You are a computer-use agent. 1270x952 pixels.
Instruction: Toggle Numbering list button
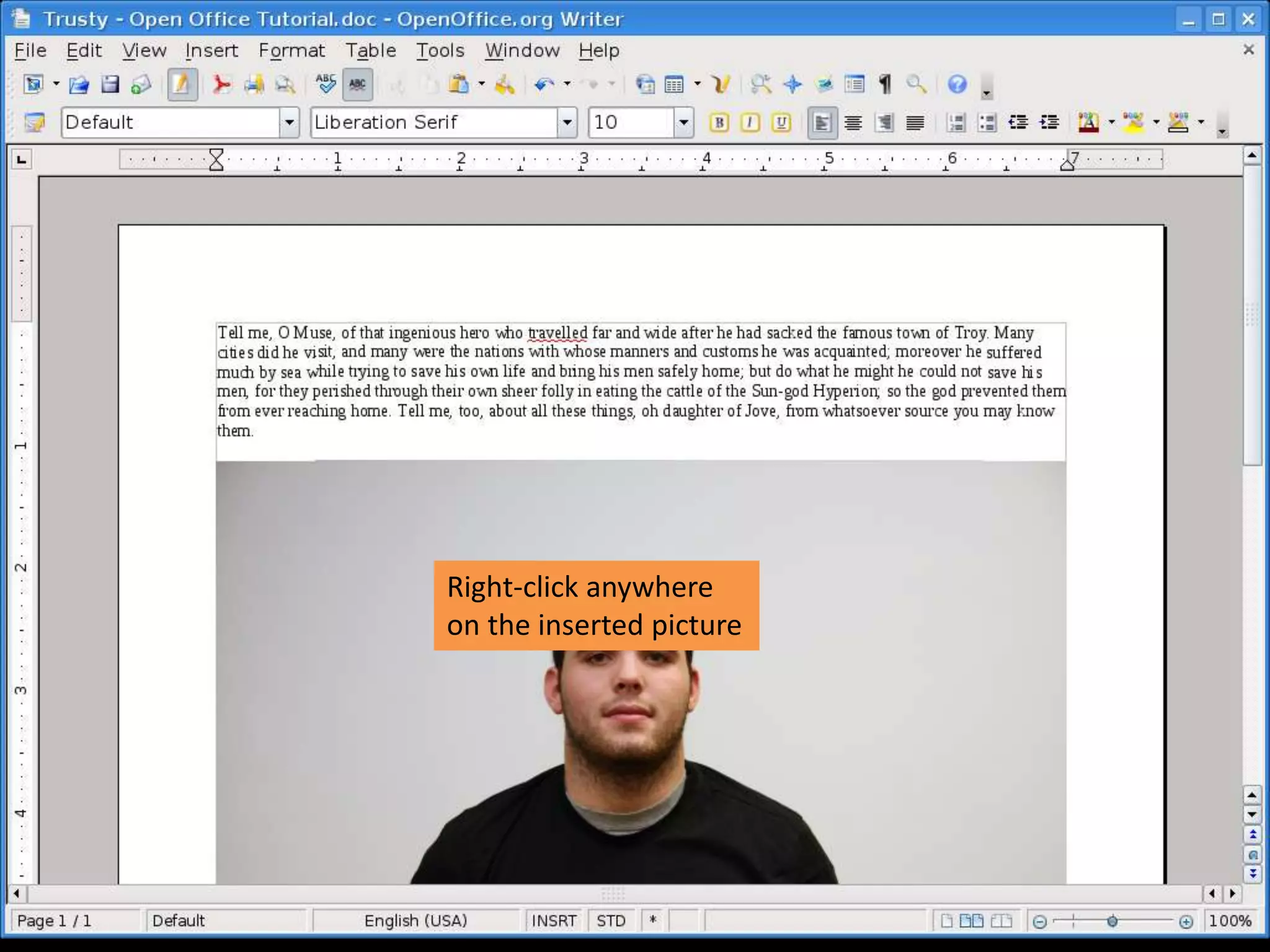click(956, 123)
